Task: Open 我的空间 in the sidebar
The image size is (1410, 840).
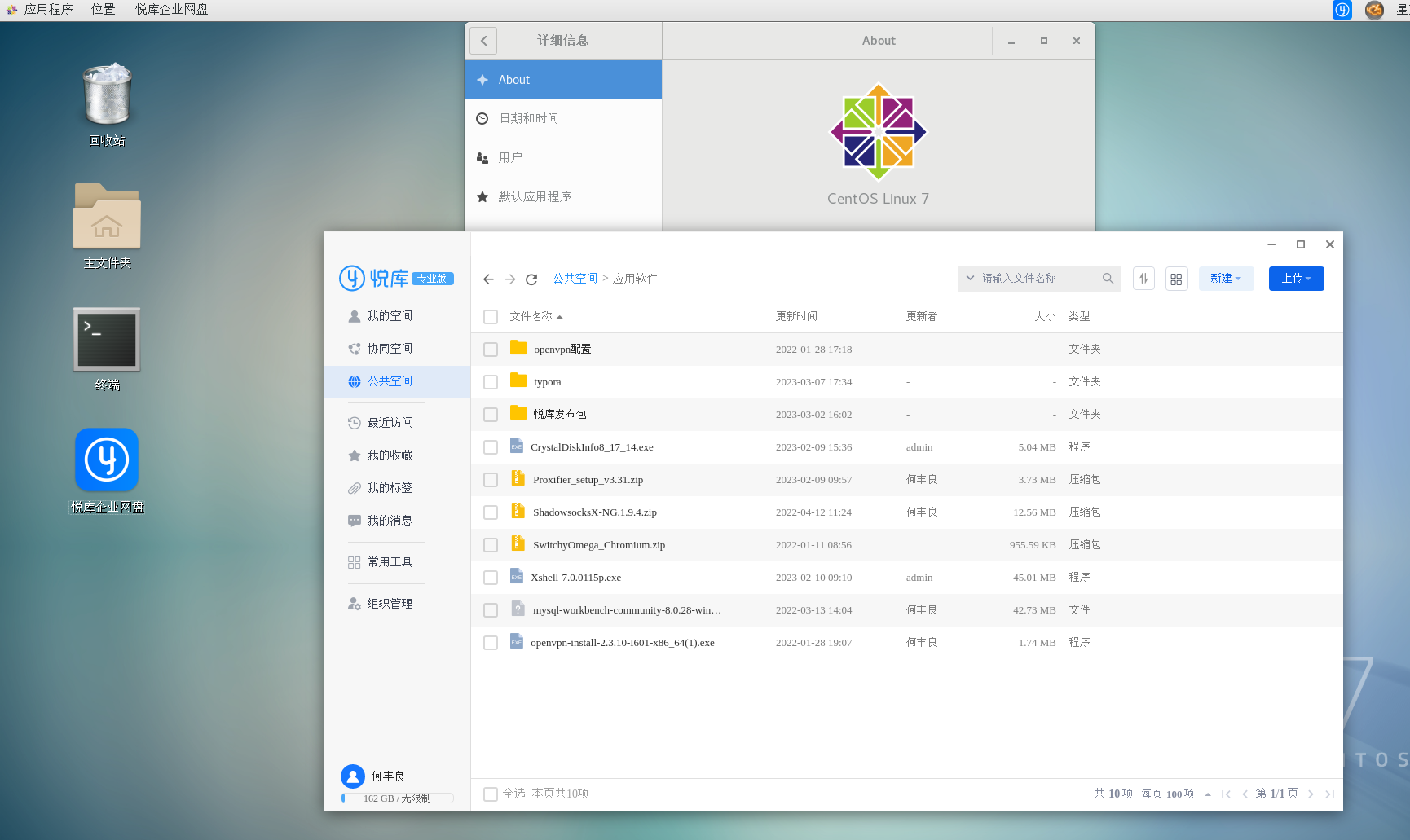Action: click(390, 316)
